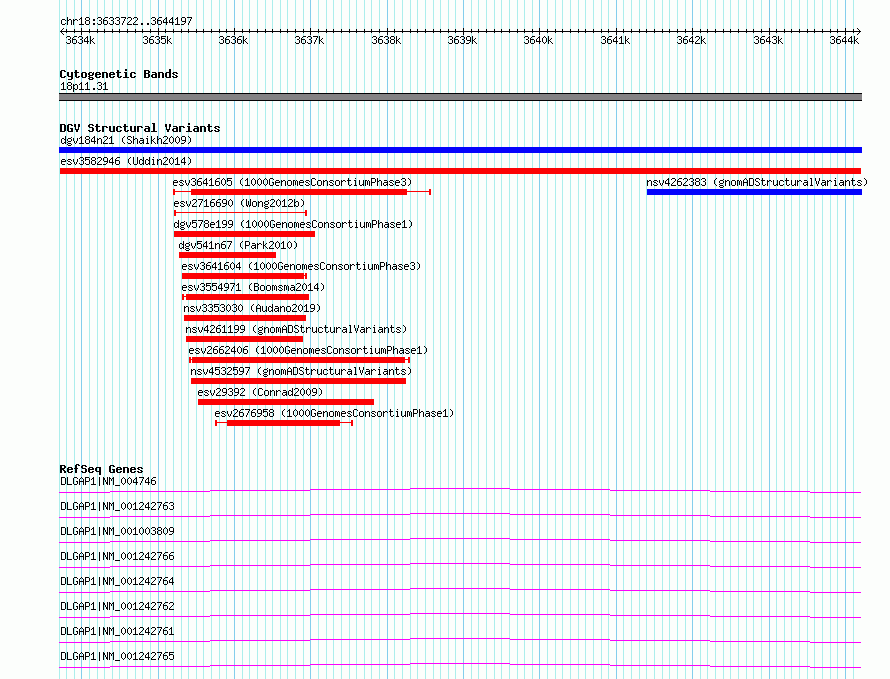
Task: Click the esv3641605 (1000GenomesConsortiumPhase3) label
Action: pyautogui.click(x=292, y=182)
